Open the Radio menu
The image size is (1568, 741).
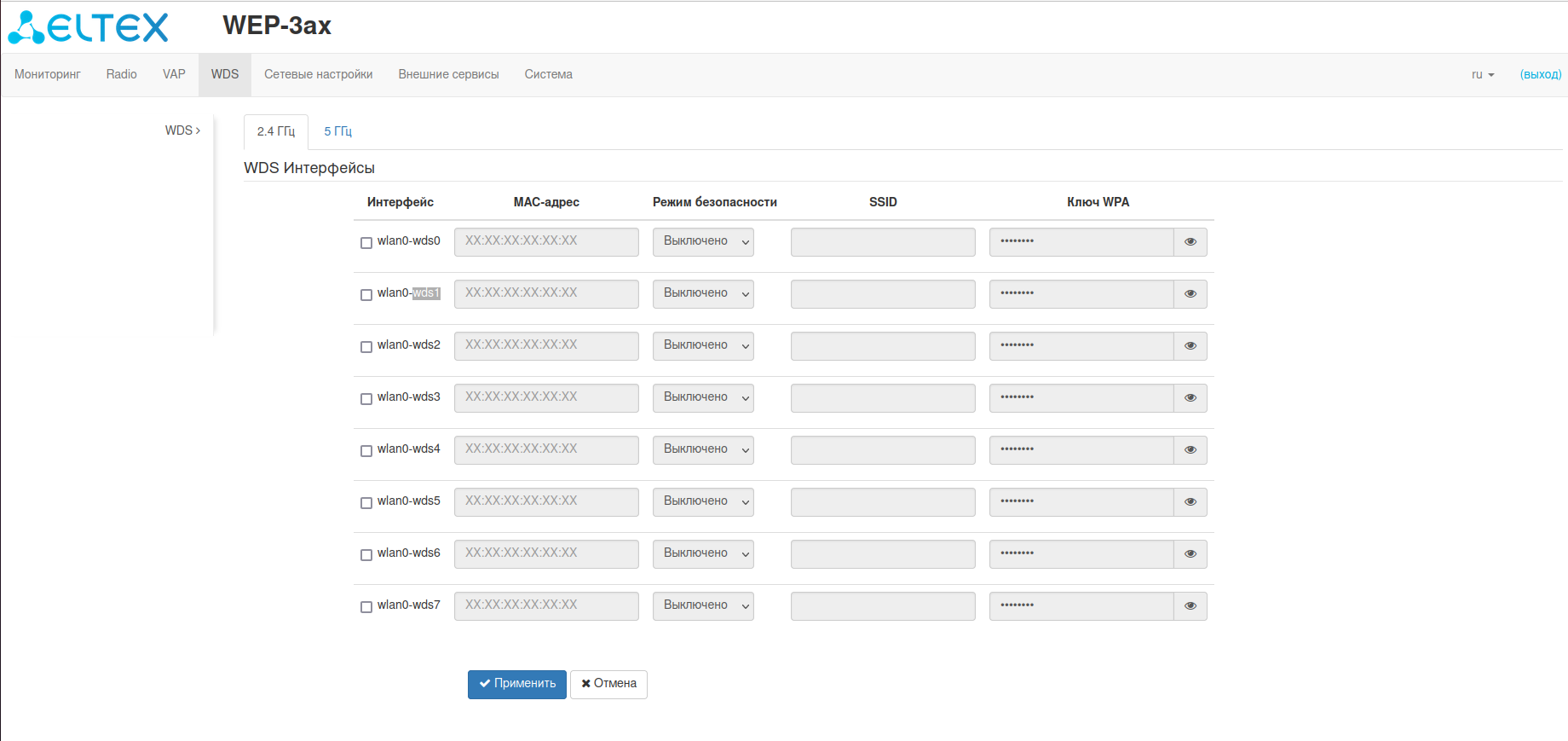pyautogui.click(x=122, y=75)
